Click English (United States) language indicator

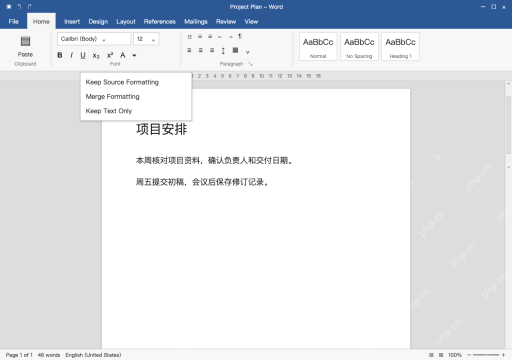click(93, 355)
